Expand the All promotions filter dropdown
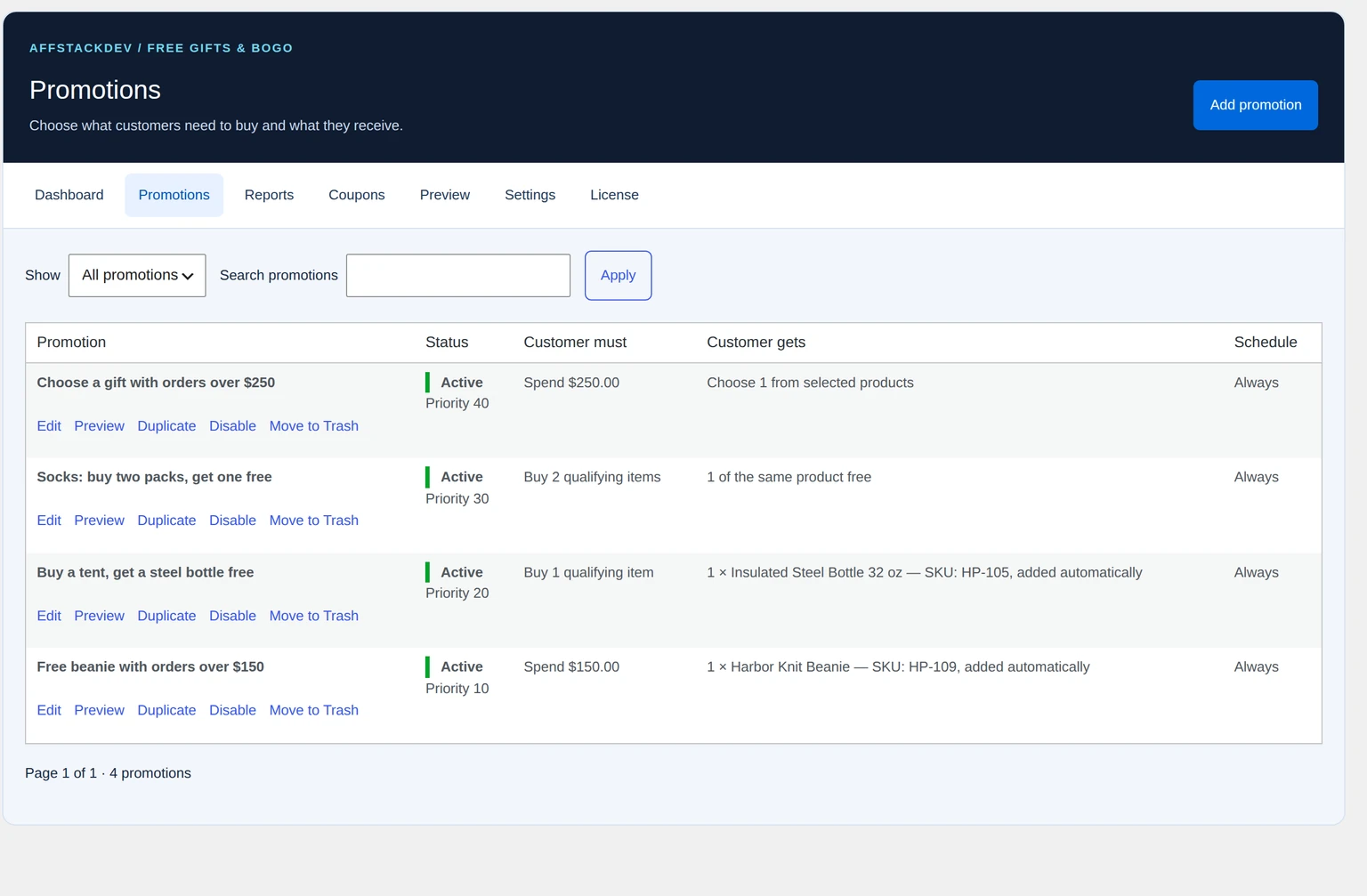Viewport: 1367px width, 896px height. pos(137,276)
